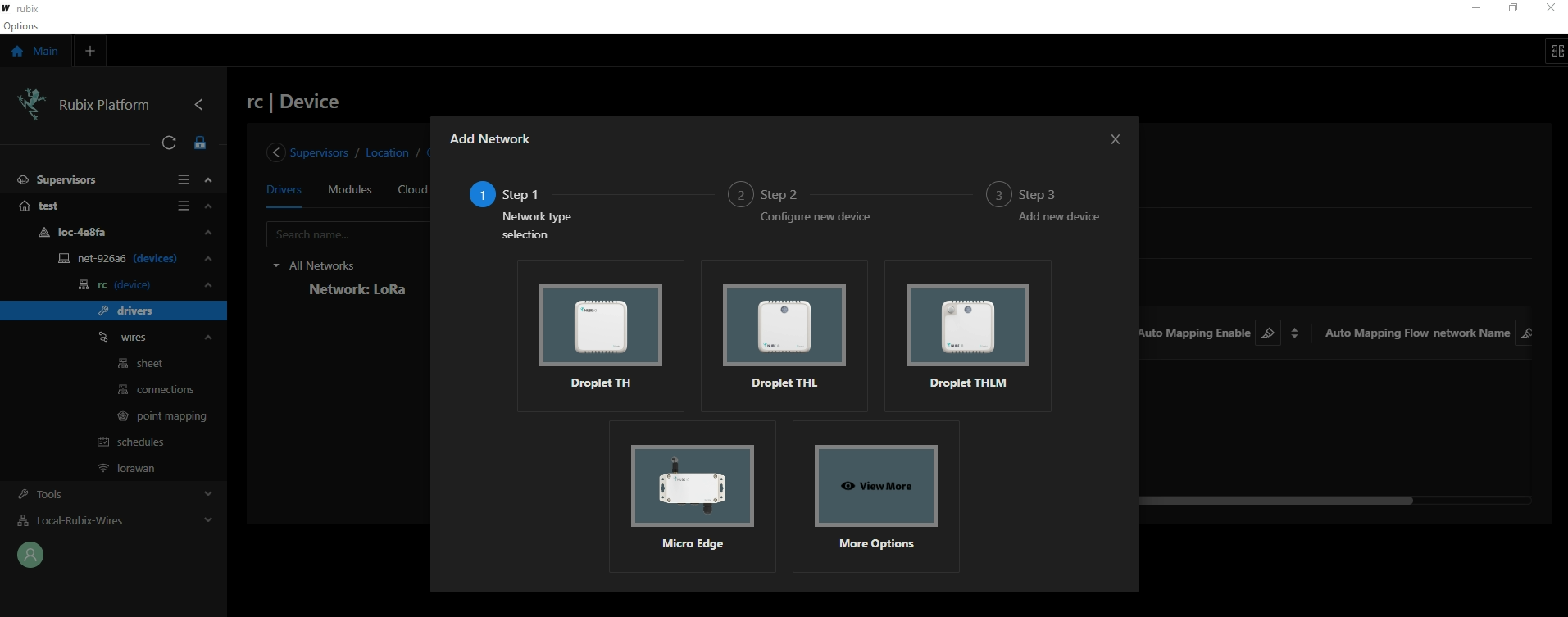Click Auto Mapping Enable filter icon
This screenshot has height=617, width=1568.
pyautogui.click(x=1268, y=333)
